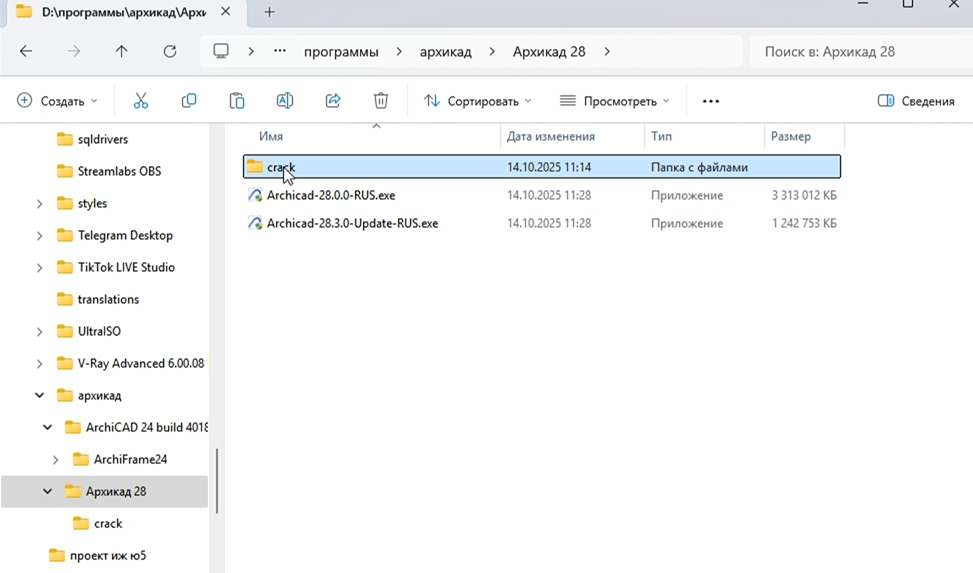Image resolution: width=973 pixels, height=573 pixels.
Task: Click the This PC monitor icon in address bar
Action: (221, 52)
